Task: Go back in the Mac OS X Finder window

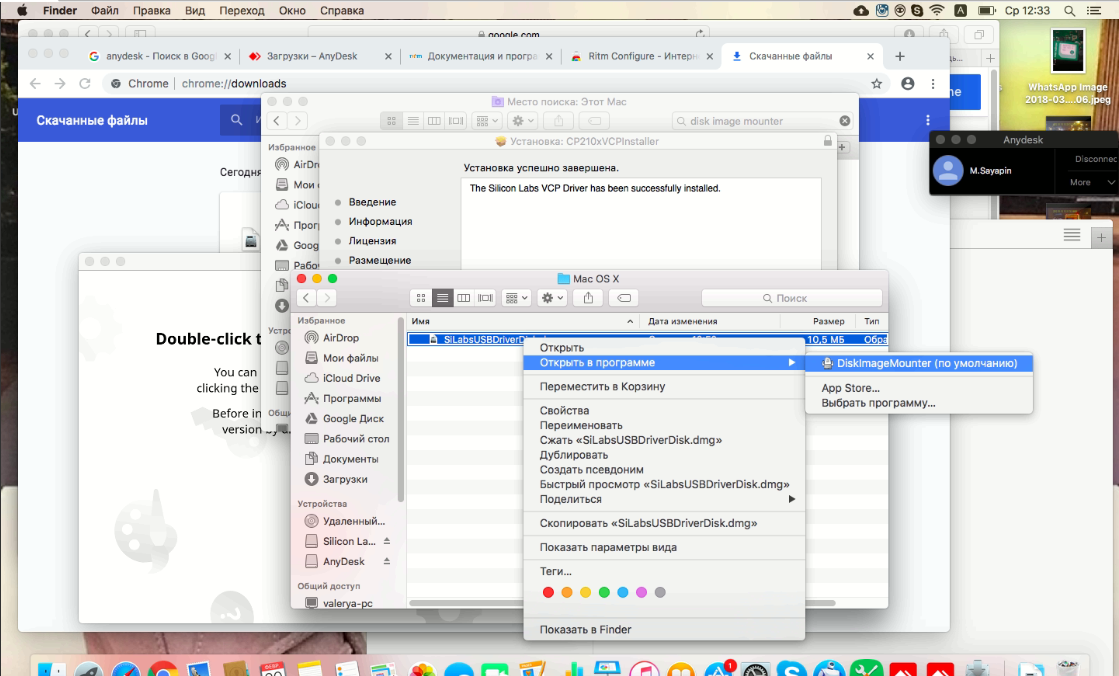Action: click(x=306, y=298)
